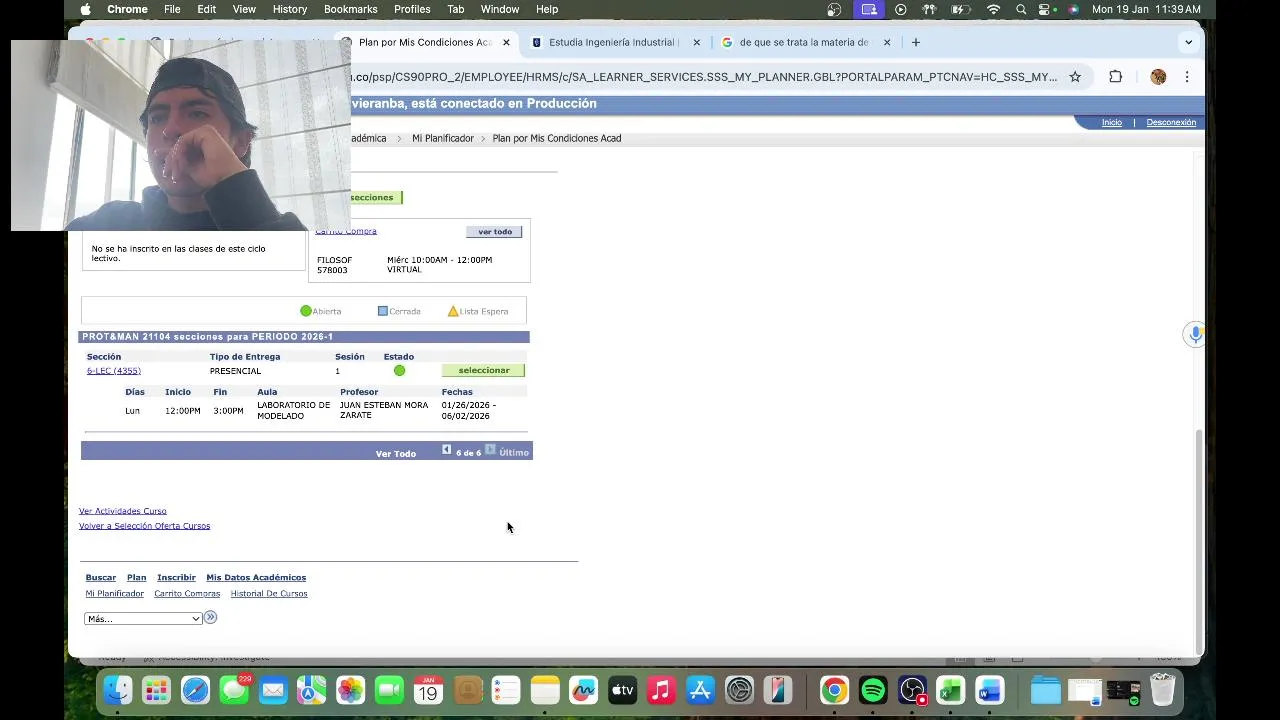Click the Inicio link
Viewport: 1280px width, 720px height.
pos(1112,122)
